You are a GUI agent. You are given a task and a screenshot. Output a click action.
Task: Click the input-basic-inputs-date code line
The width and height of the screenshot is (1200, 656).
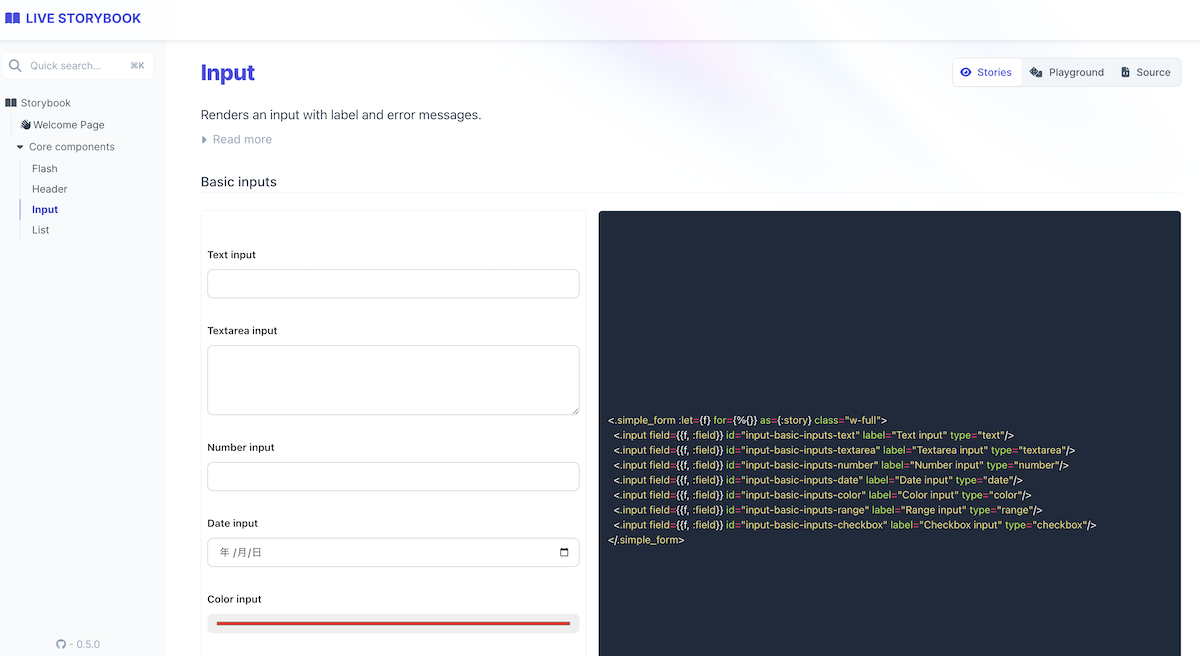818,480
